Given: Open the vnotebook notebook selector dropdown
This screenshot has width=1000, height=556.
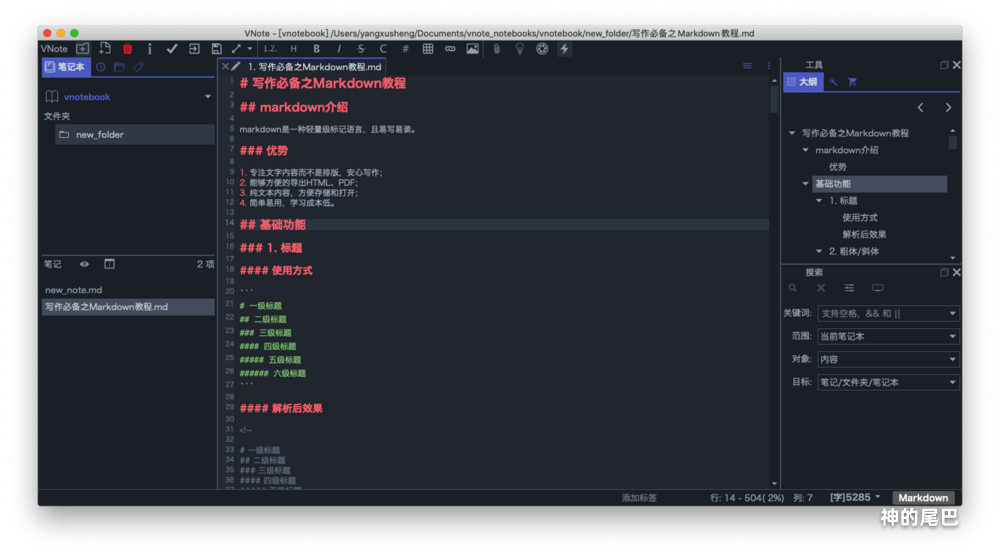Looking at the screenshot, I should [x=208, y=97].
